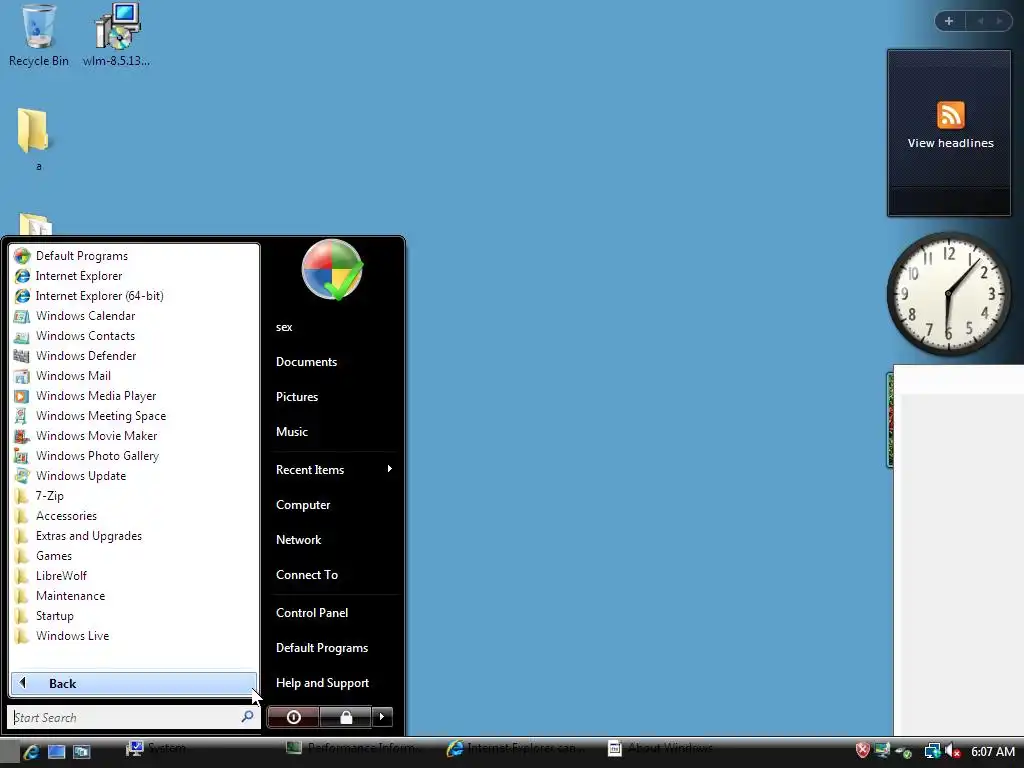Expand the Startup folder
Viewport: 1024px width, 768px height.
tap(134, 616)
